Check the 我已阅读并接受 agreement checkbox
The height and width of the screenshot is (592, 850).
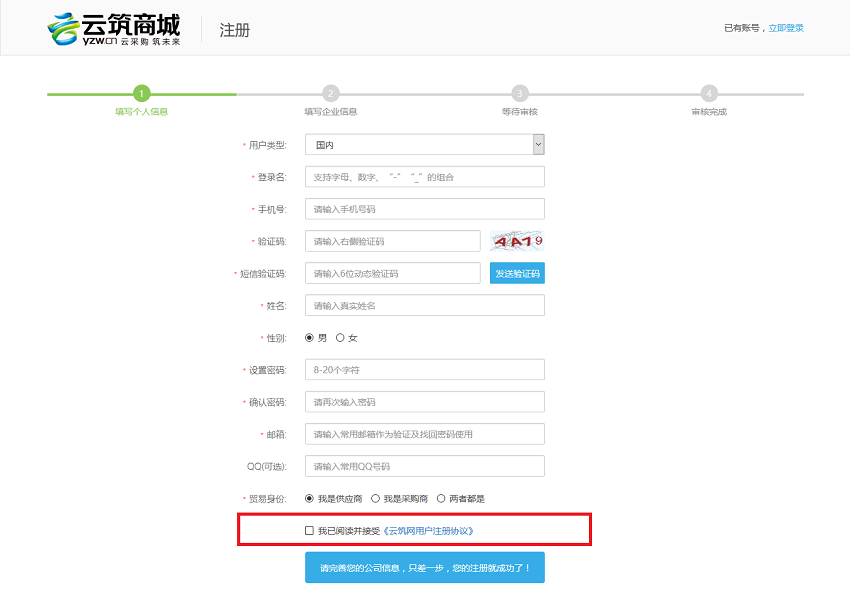click(310, 530)
